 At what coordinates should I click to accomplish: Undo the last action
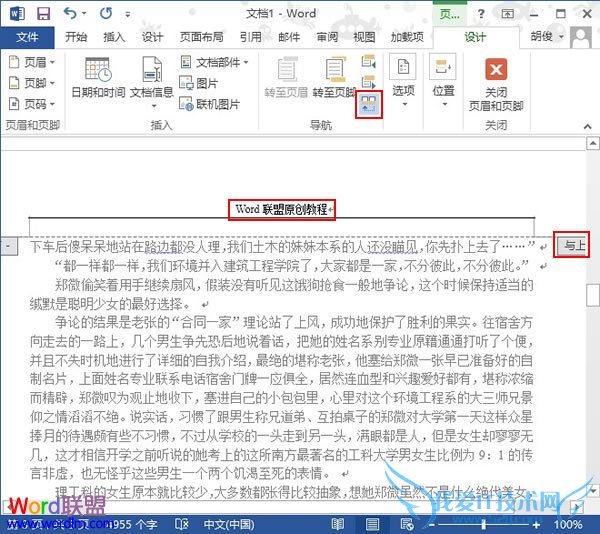click(70, 14)
